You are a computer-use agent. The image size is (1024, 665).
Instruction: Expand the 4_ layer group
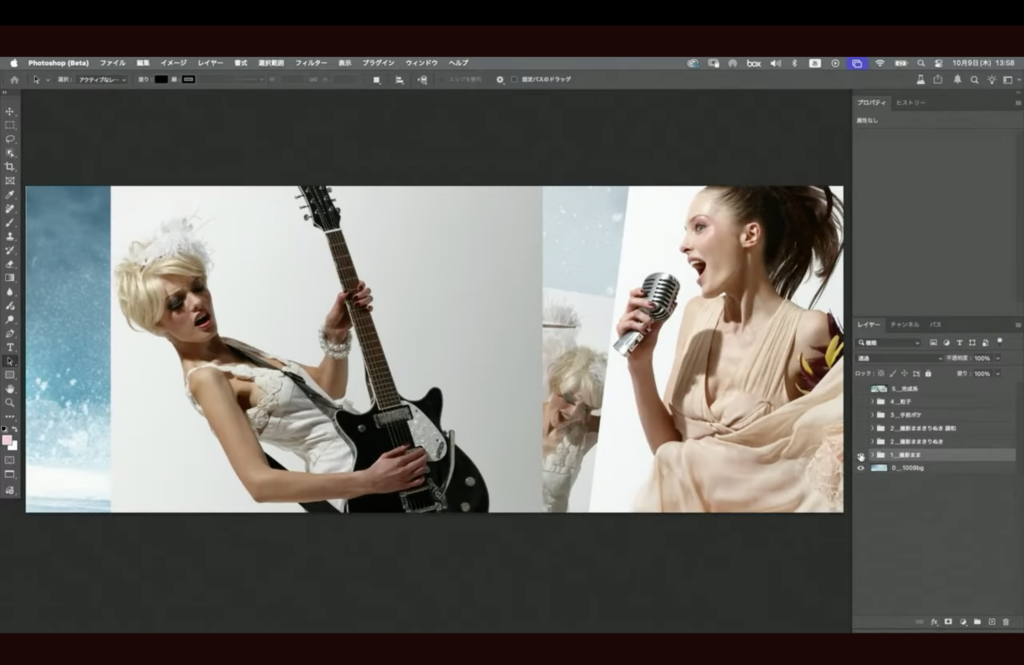pyautogui.click(x=872, y=401)
